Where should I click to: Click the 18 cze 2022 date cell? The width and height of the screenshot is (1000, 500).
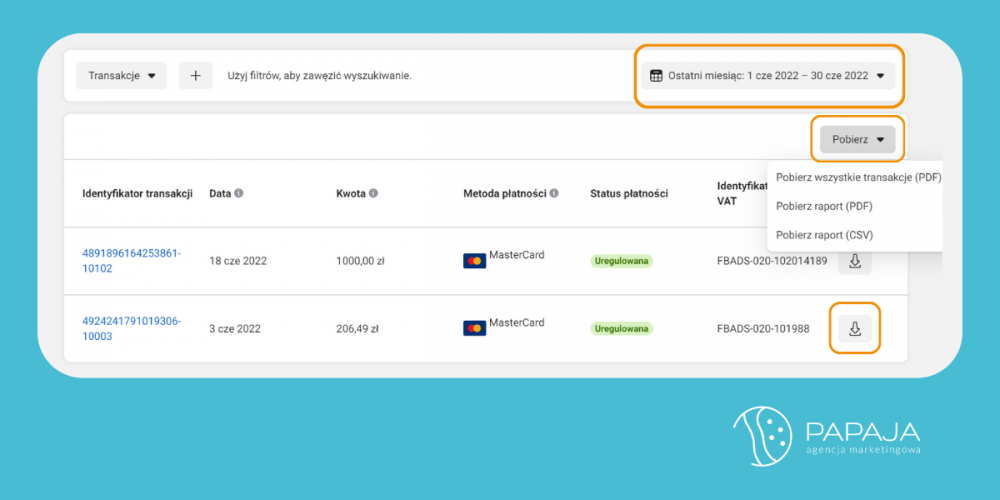coord(238,261)
